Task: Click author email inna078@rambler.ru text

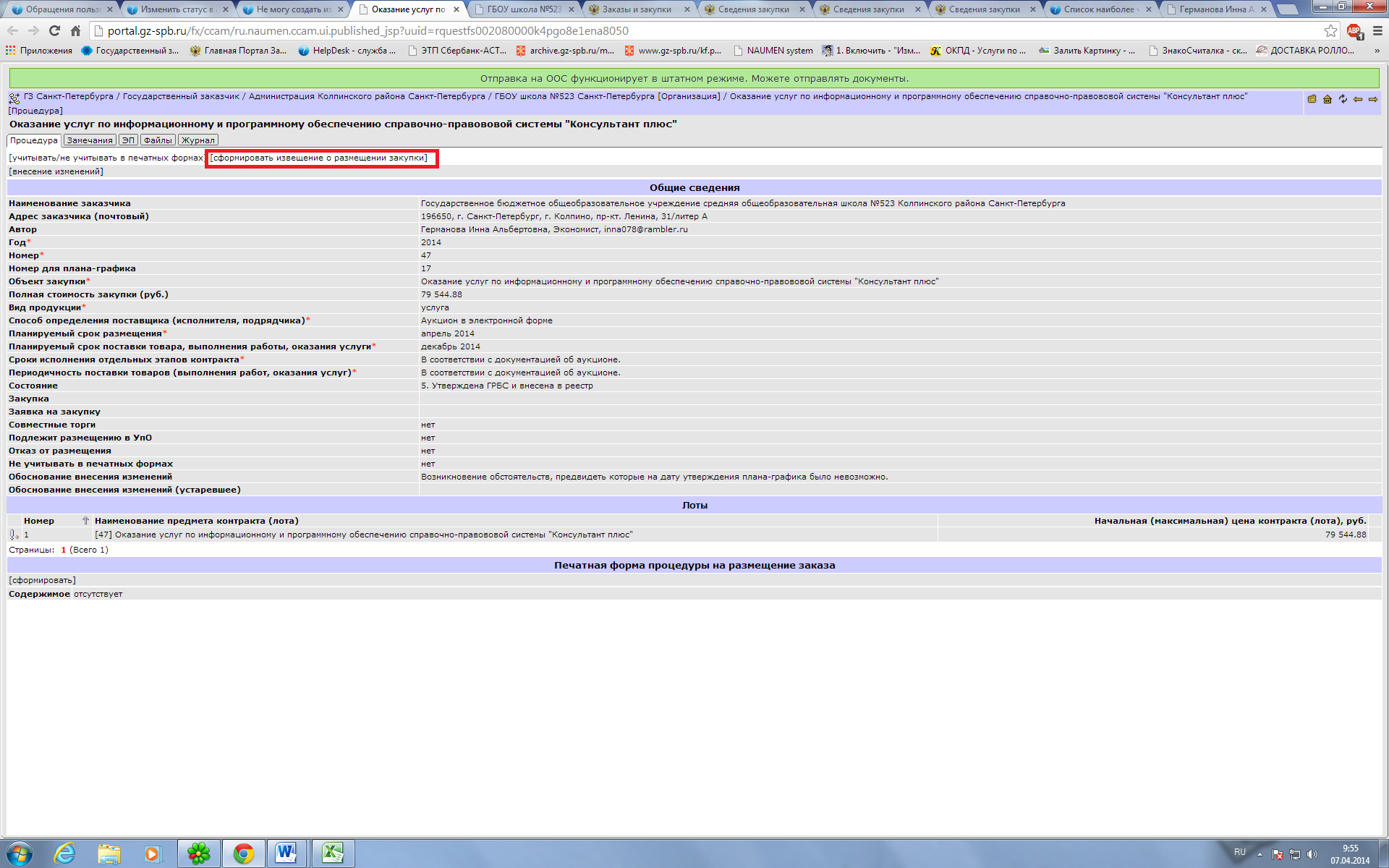Action: pyautogui.click(x=646, y=229)
